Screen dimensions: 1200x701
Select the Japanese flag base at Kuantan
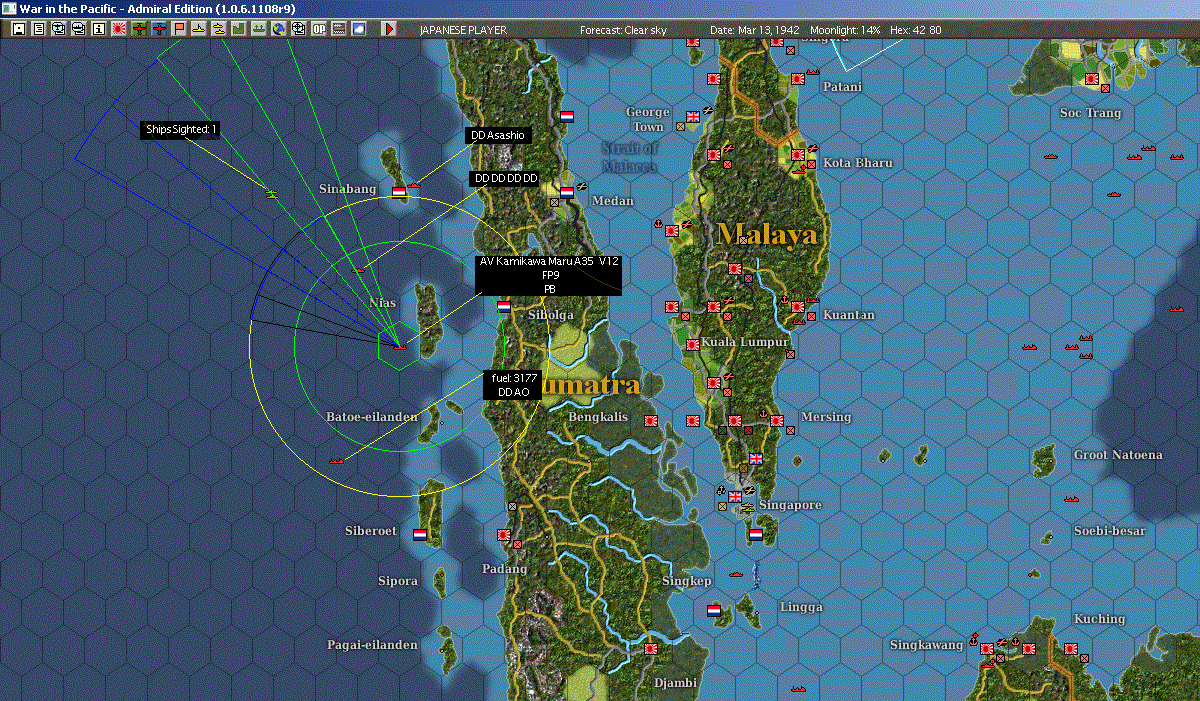tap(799, 308)
